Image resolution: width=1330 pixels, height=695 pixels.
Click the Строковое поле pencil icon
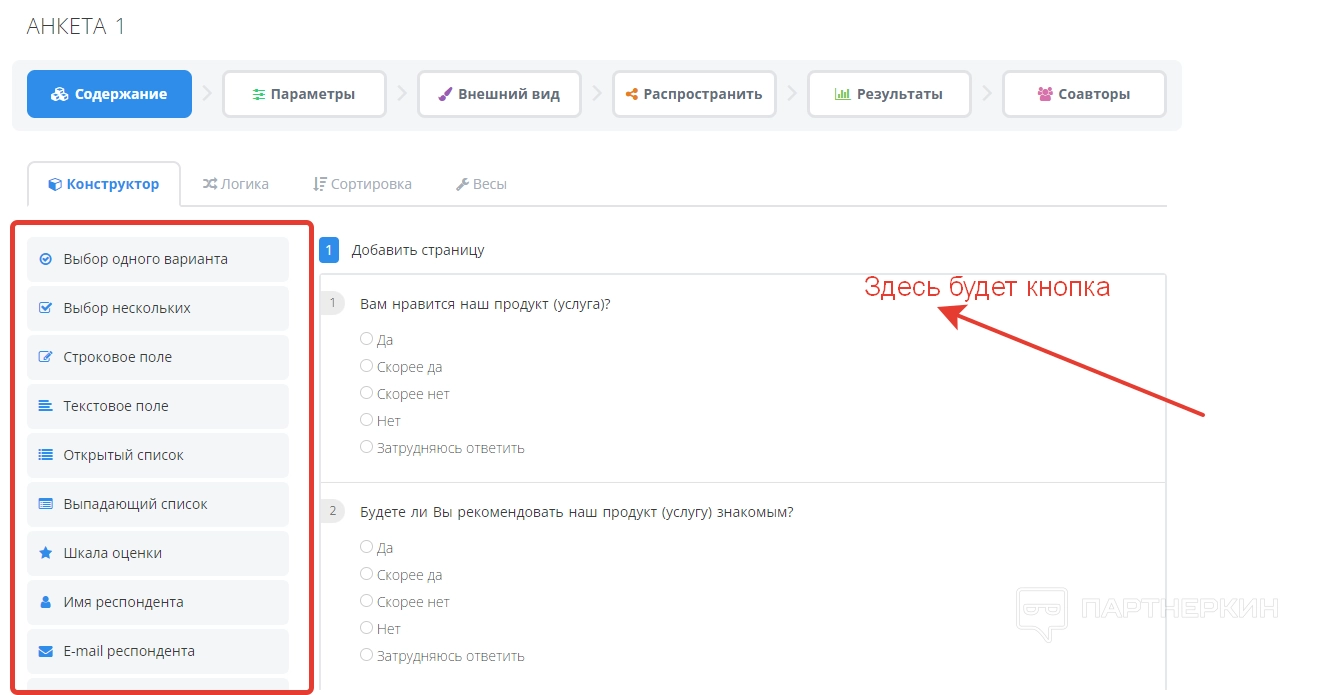[x=45, y=357]
